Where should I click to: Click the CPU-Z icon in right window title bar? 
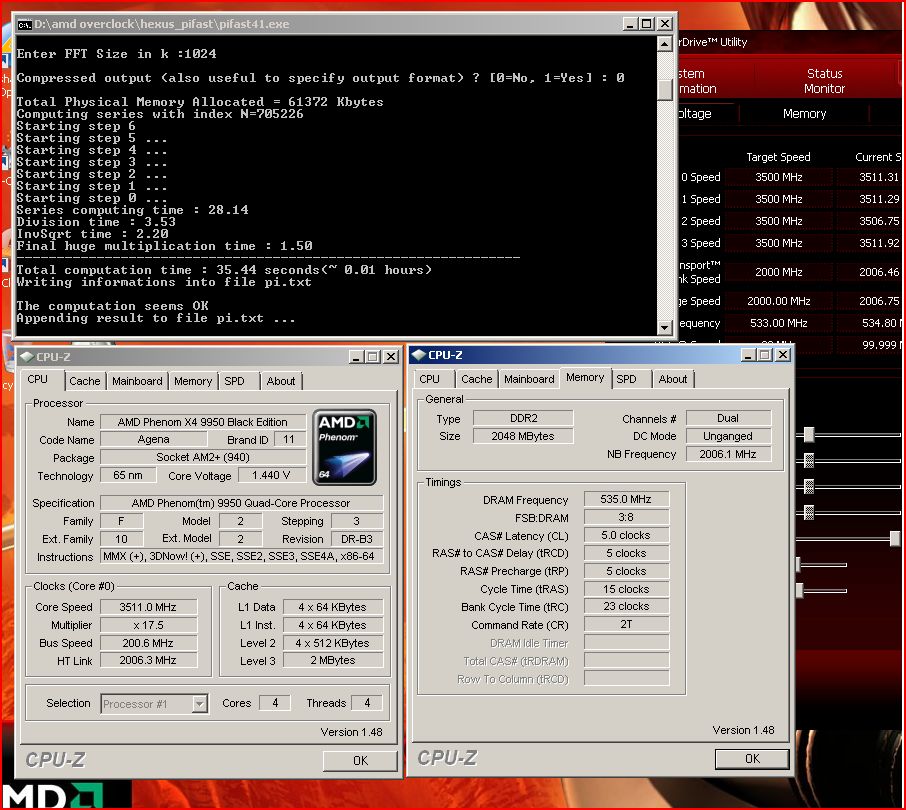[x=419, y=355]
